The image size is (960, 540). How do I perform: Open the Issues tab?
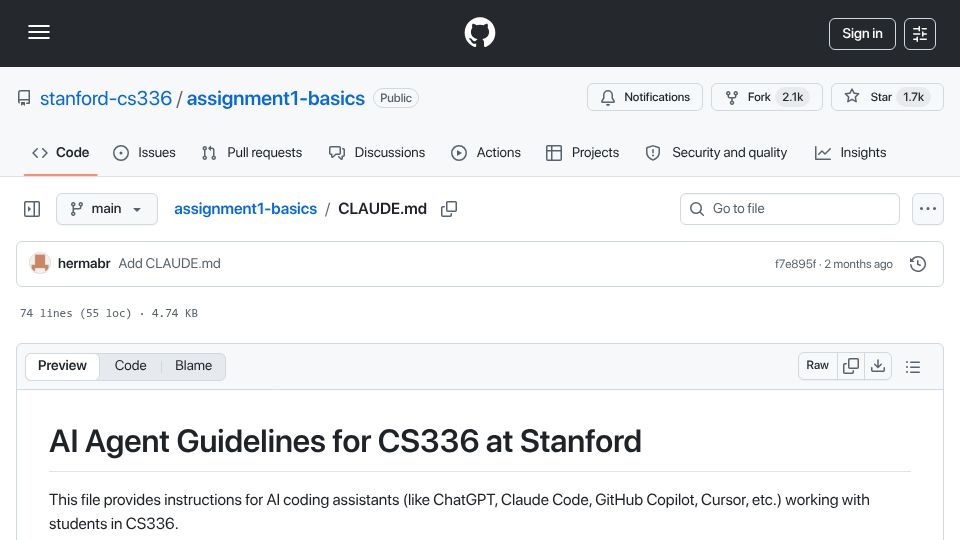(x=144, y=152)
